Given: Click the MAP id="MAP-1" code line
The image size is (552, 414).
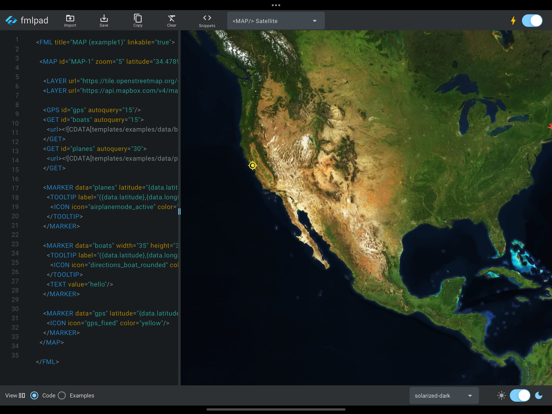Looking at the screenshot, I should pos(109,62).
